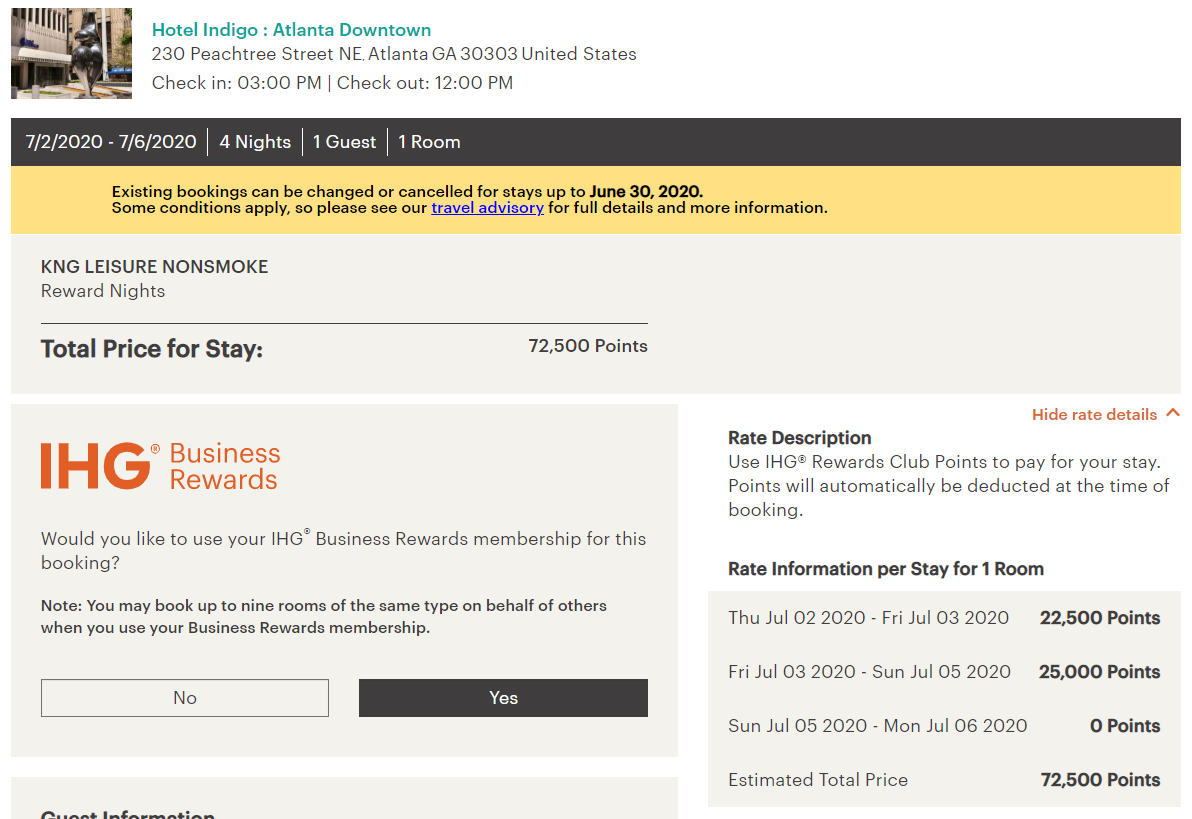Click the '1 Room' label
Screen dimensions: 1192x819
click(x=430, y=142)
